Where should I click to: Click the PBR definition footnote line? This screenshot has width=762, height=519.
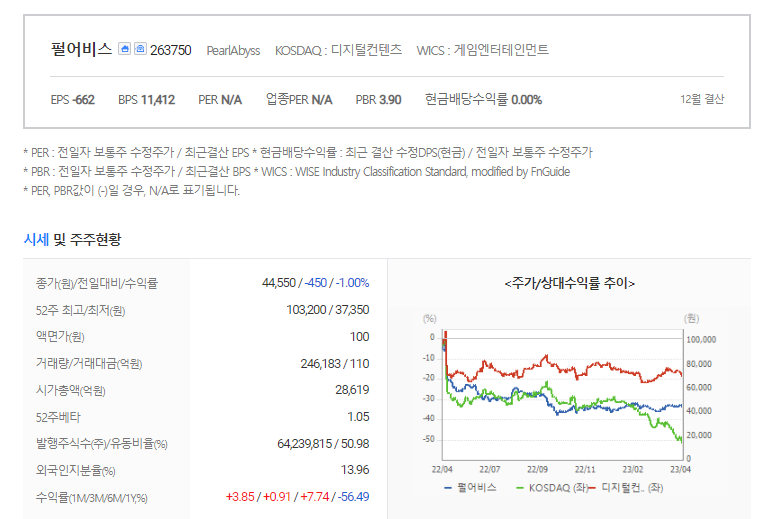(x=296, y=172)
